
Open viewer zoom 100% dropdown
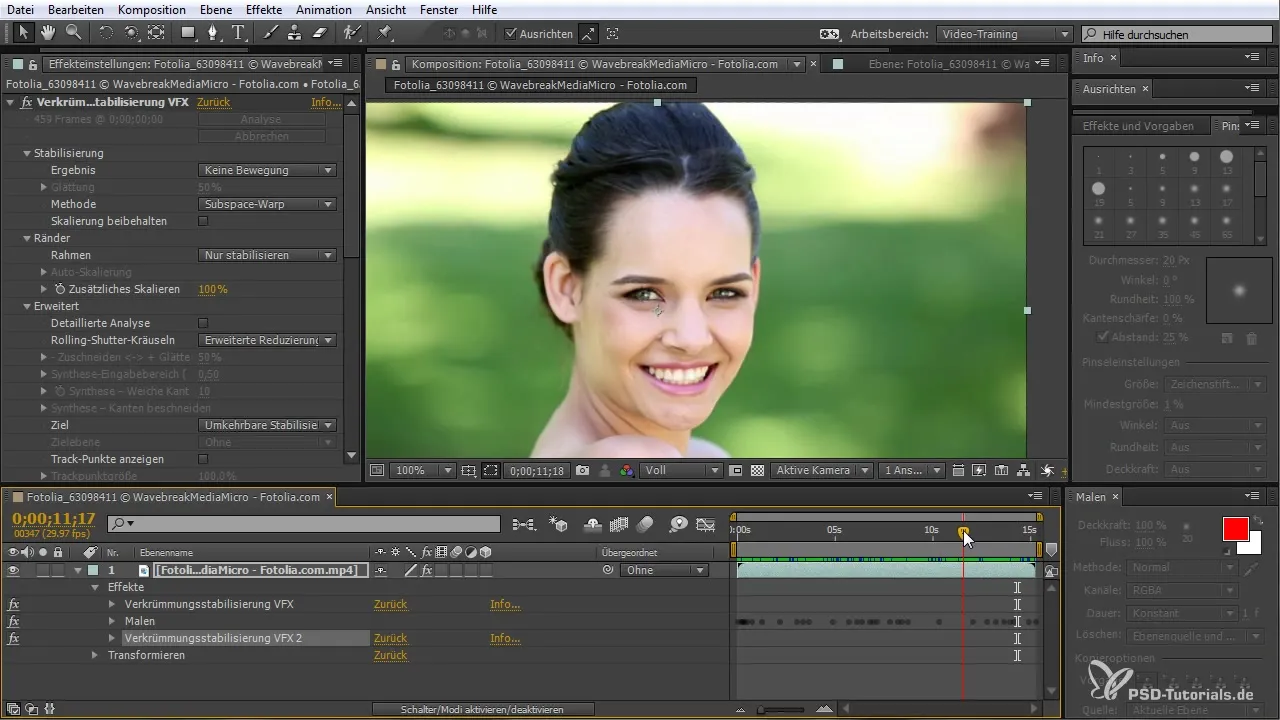tap(423, 470)
